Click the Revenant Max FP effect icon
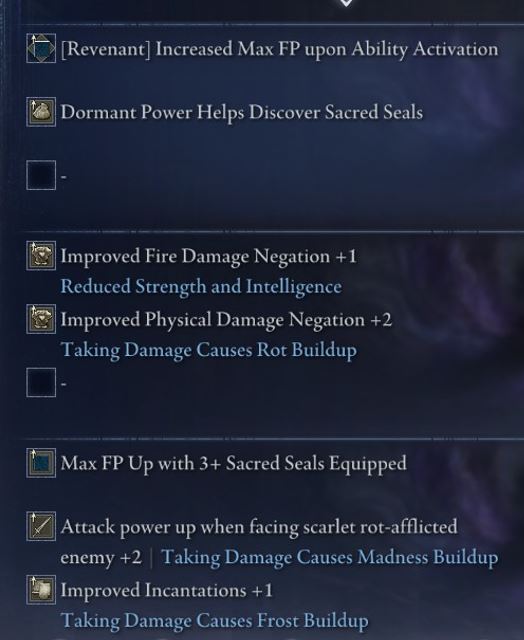Viewport: 524px width, 640px height. point(41,48)
